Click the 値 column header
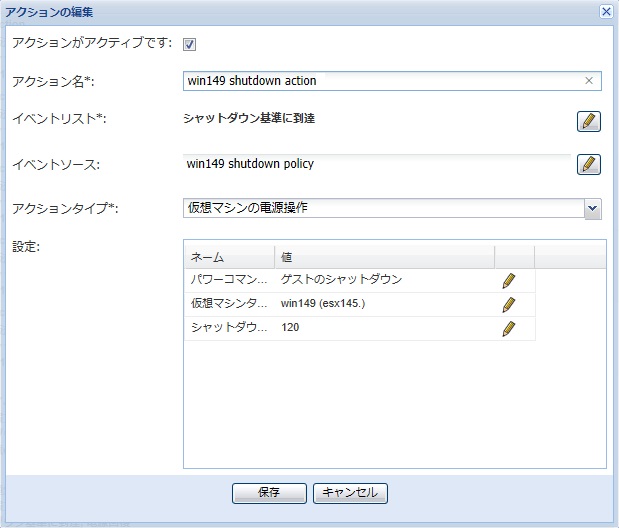619x528 pixels. [x=384, y=257]
